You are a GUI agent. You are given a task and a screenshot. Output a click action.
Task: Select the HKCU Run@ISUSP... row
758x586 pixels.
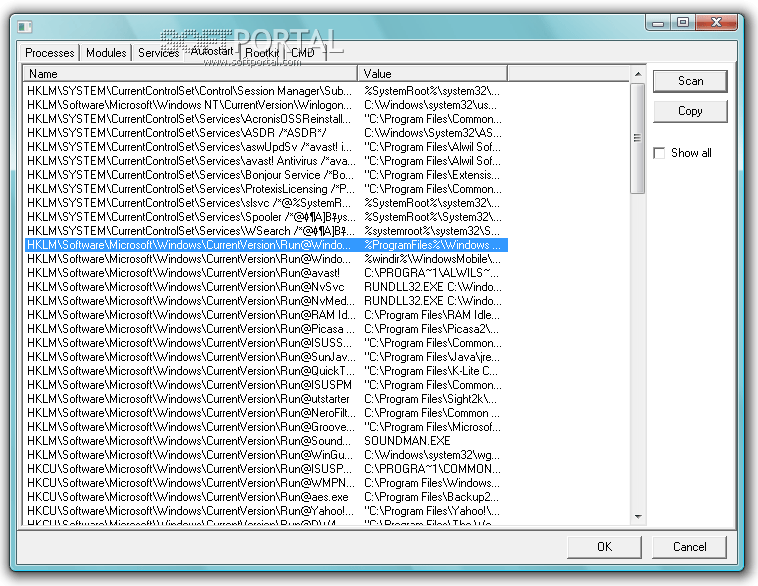(266, 469)
